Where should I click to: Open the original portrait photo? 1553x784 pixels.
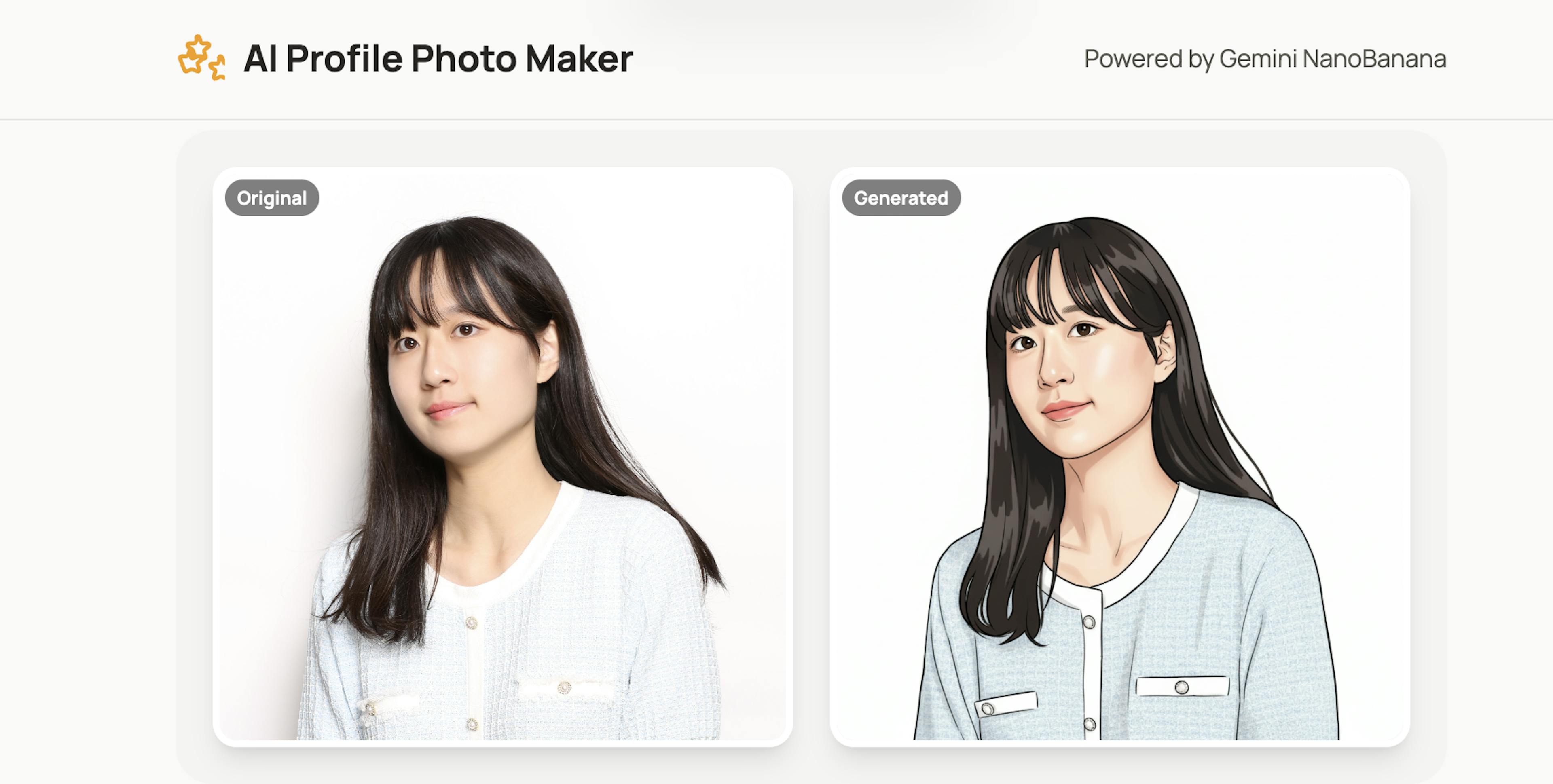(x=503, y=457)
